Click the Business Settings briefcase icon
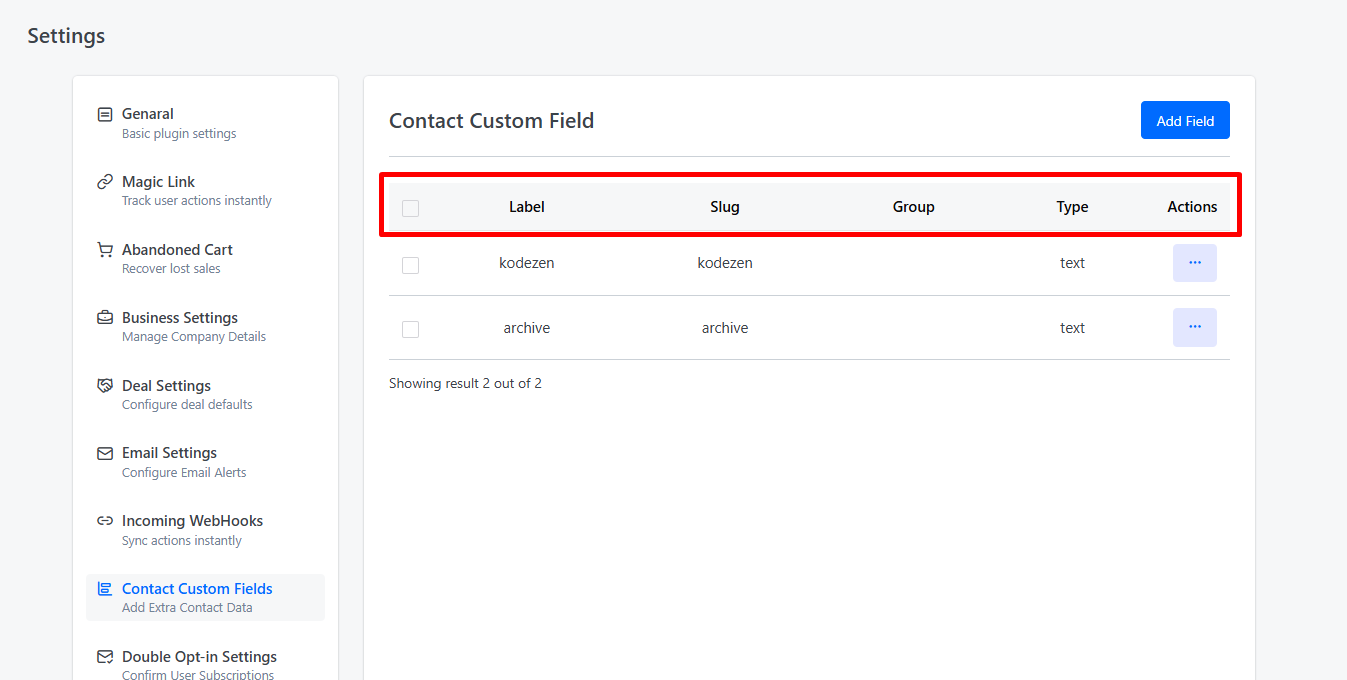 pyautogui.click(x=105, y=318)
